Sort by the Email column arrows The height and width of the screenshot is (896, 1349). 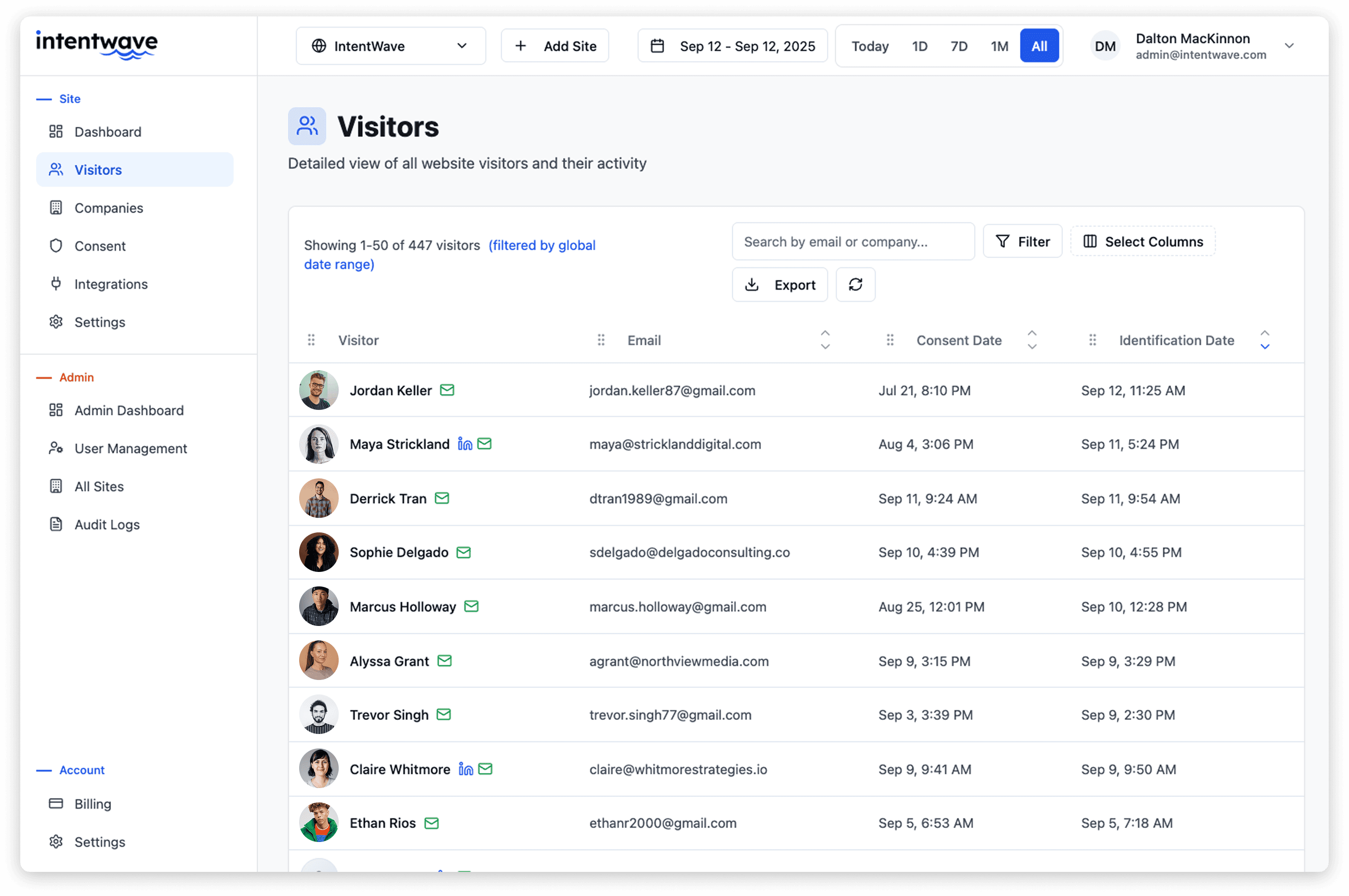pyautogui.click(x=826, y=340)
